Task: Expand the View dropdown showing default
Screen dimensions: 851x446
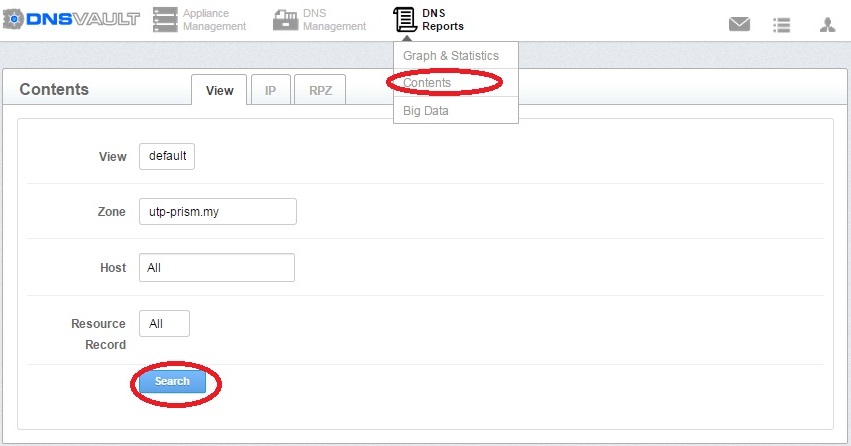Action: pos(167,157)
